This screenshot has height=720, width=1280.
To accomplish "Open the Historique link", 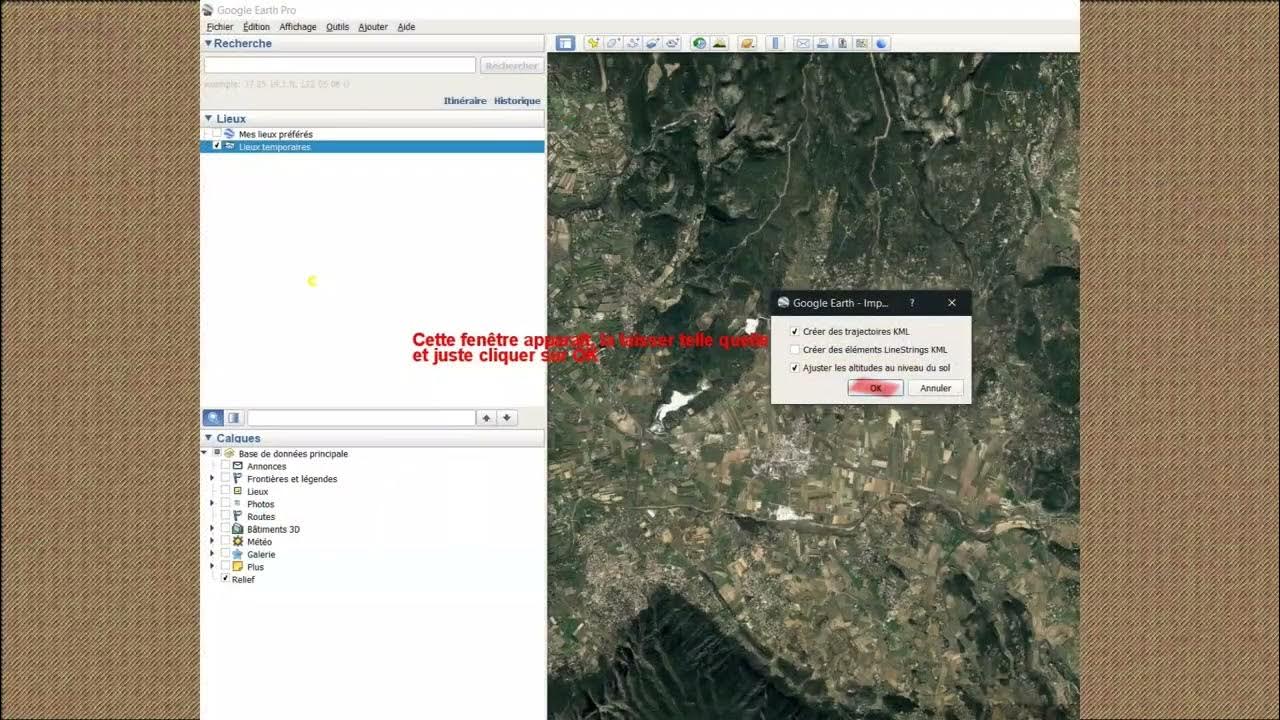I will click(517, 101).
